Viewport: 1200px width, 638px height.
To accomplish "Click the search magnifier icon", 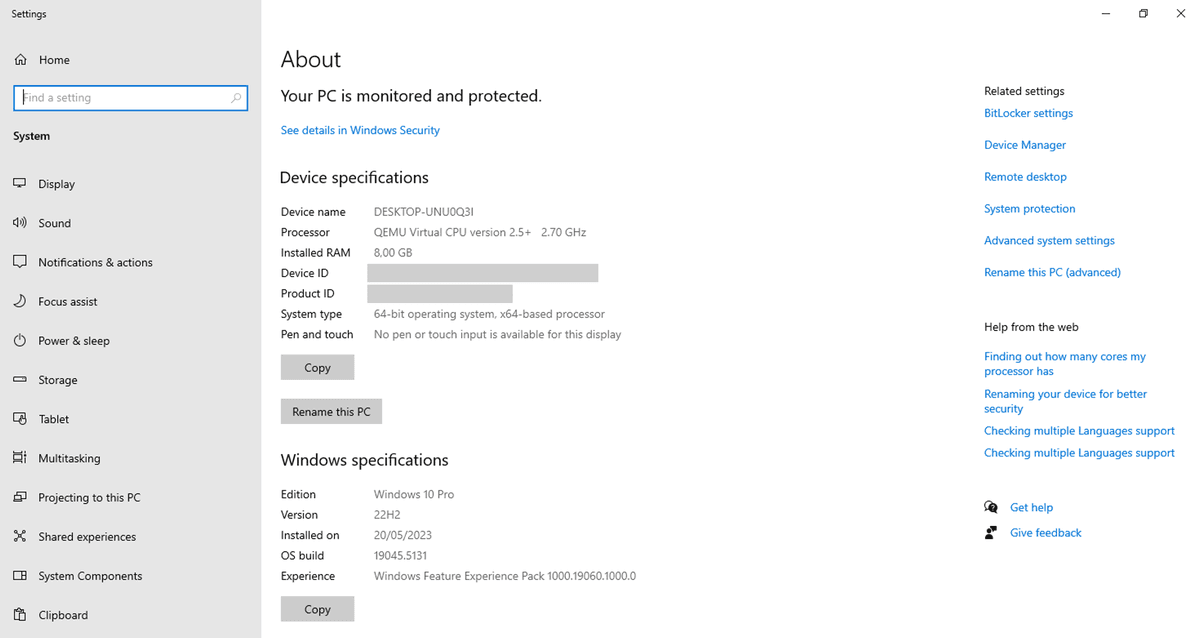I will 236,98.
